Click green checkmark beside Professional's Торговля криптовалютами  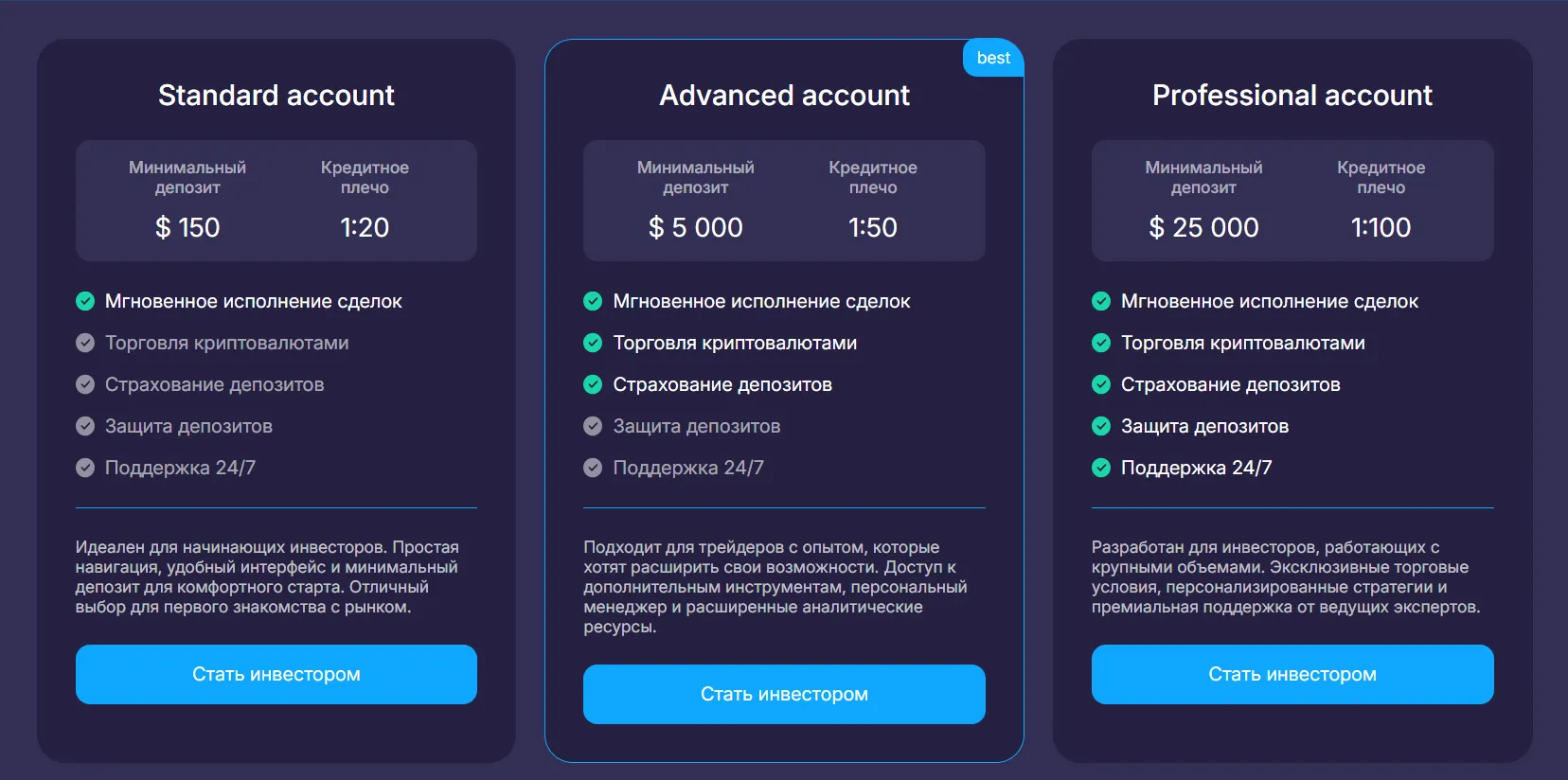(1101, 343)
